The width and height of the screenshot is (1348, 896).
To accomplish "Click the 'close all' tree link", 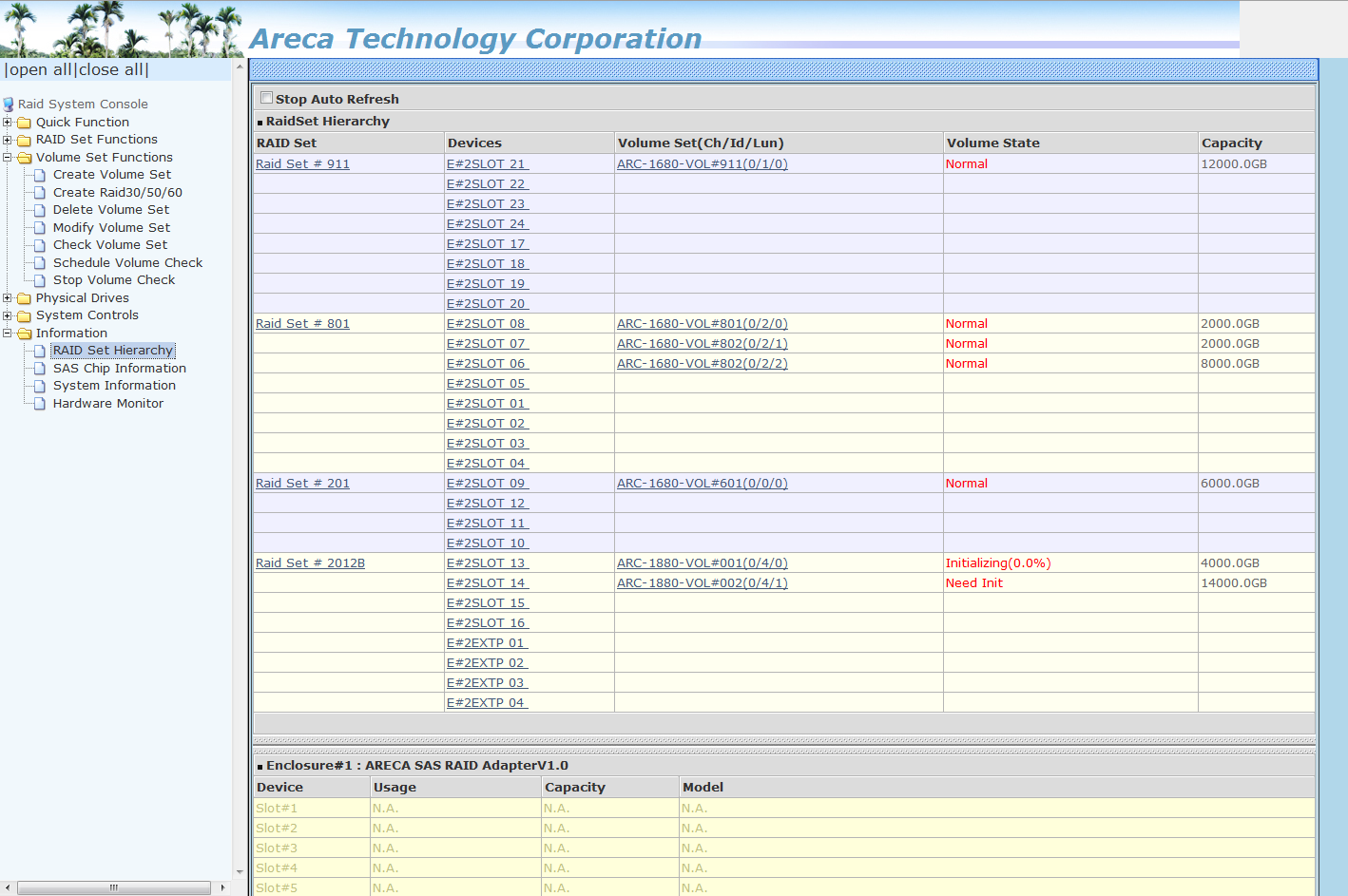I will [x=111, y=69].
